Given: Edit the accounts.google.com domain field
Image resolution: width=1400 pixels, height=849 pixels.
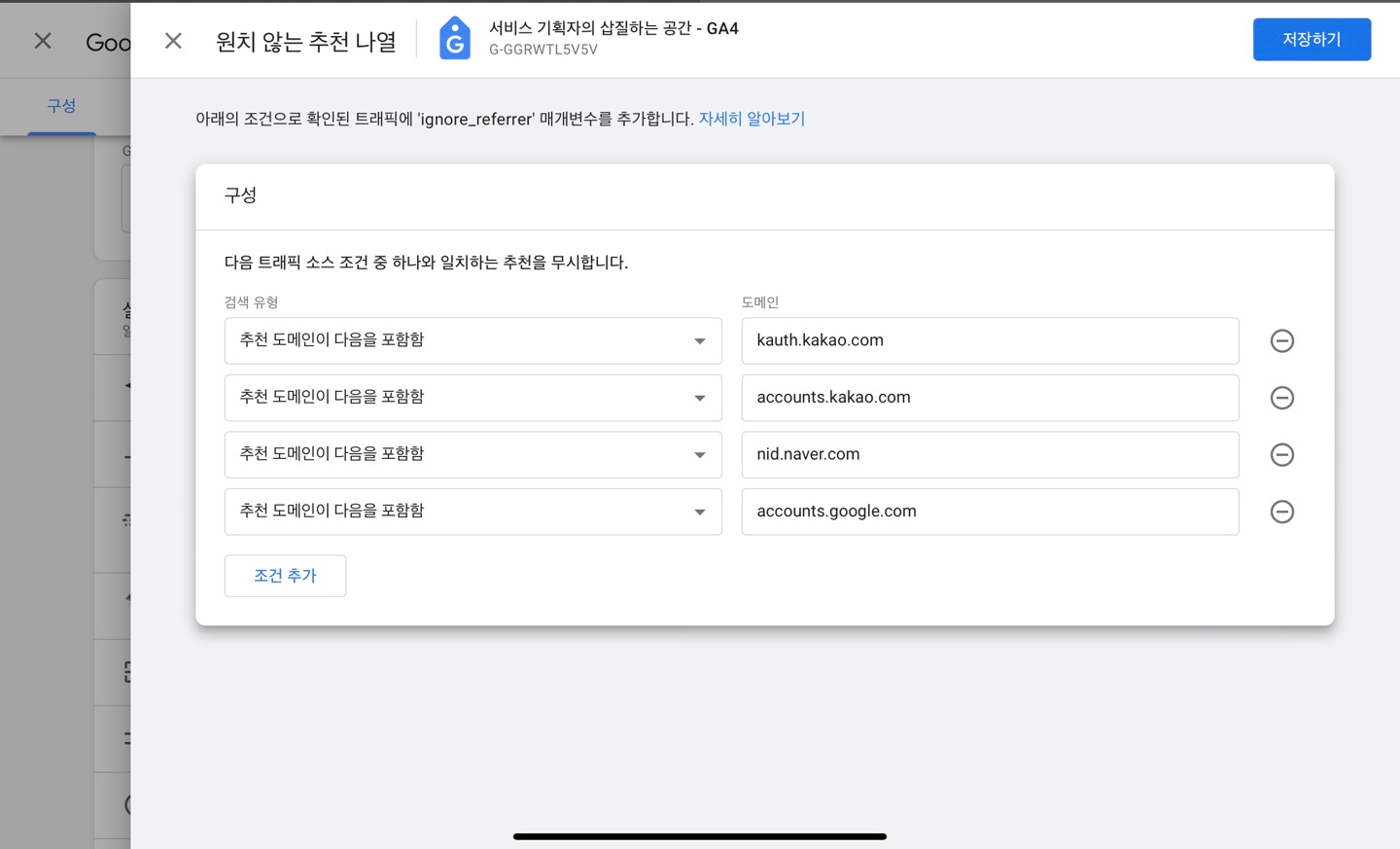Looking at the screenshot, I should coord(990,512).
